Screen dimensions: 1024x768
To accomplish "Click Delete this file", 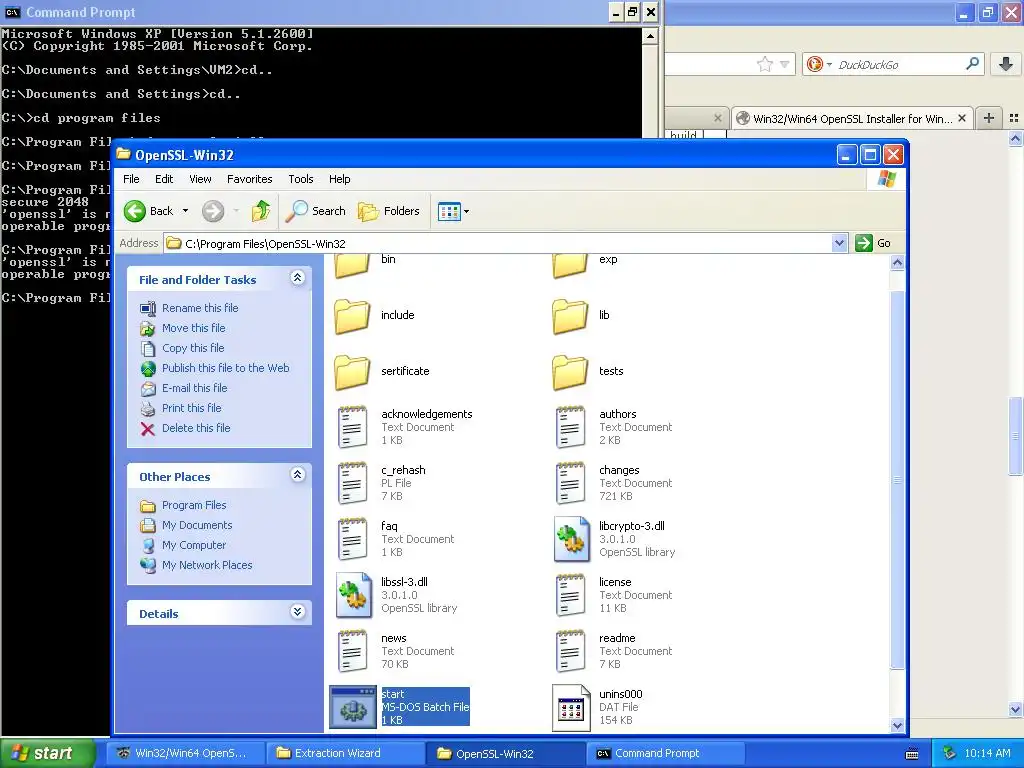I will pyautogui.click(x=196, y=428).
